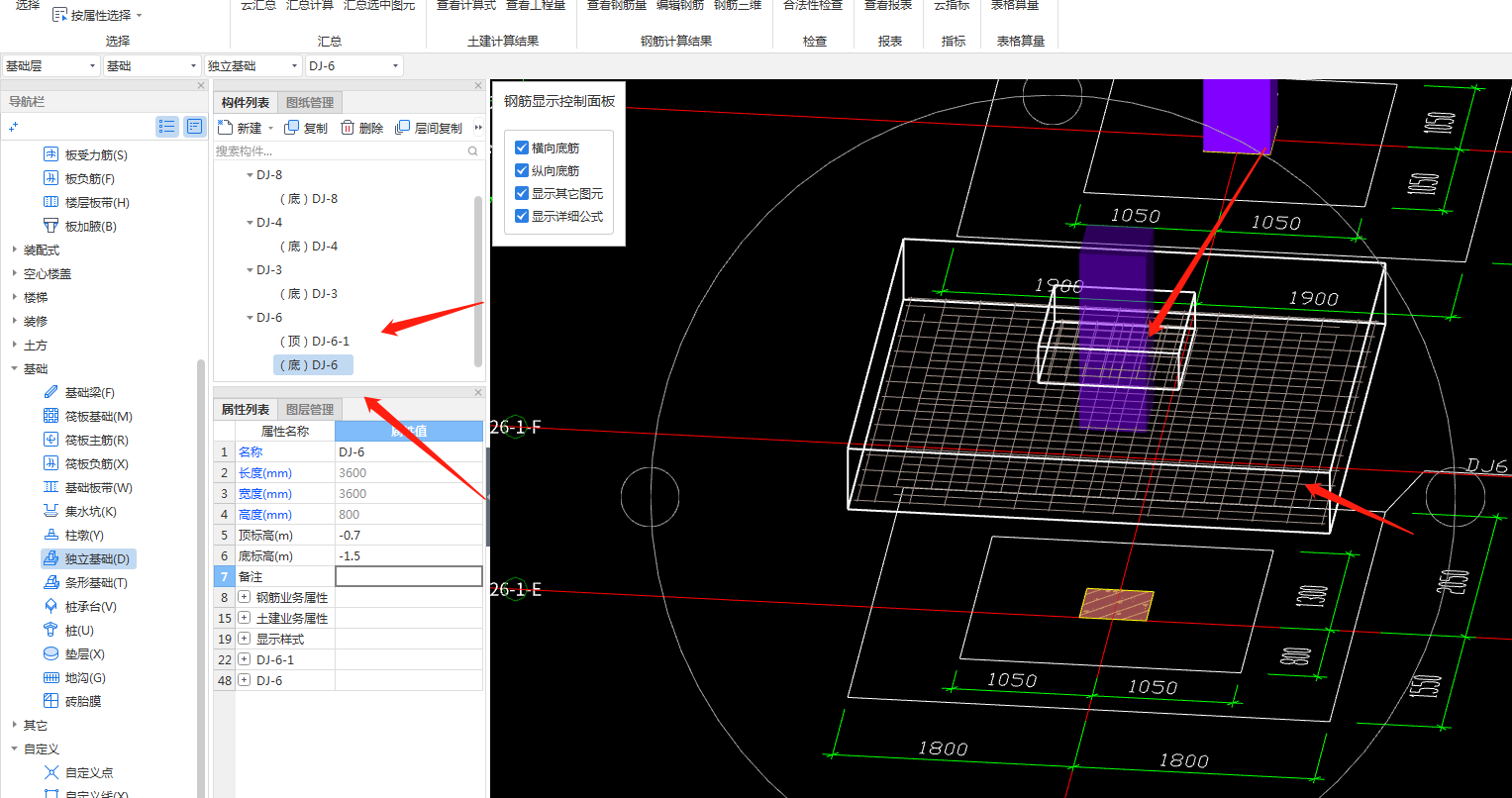The height and width of the screenshot is (798, 1512).
Task: Click the 新建 new component icon
Action: pyautogui.click(x=225, y=128)
